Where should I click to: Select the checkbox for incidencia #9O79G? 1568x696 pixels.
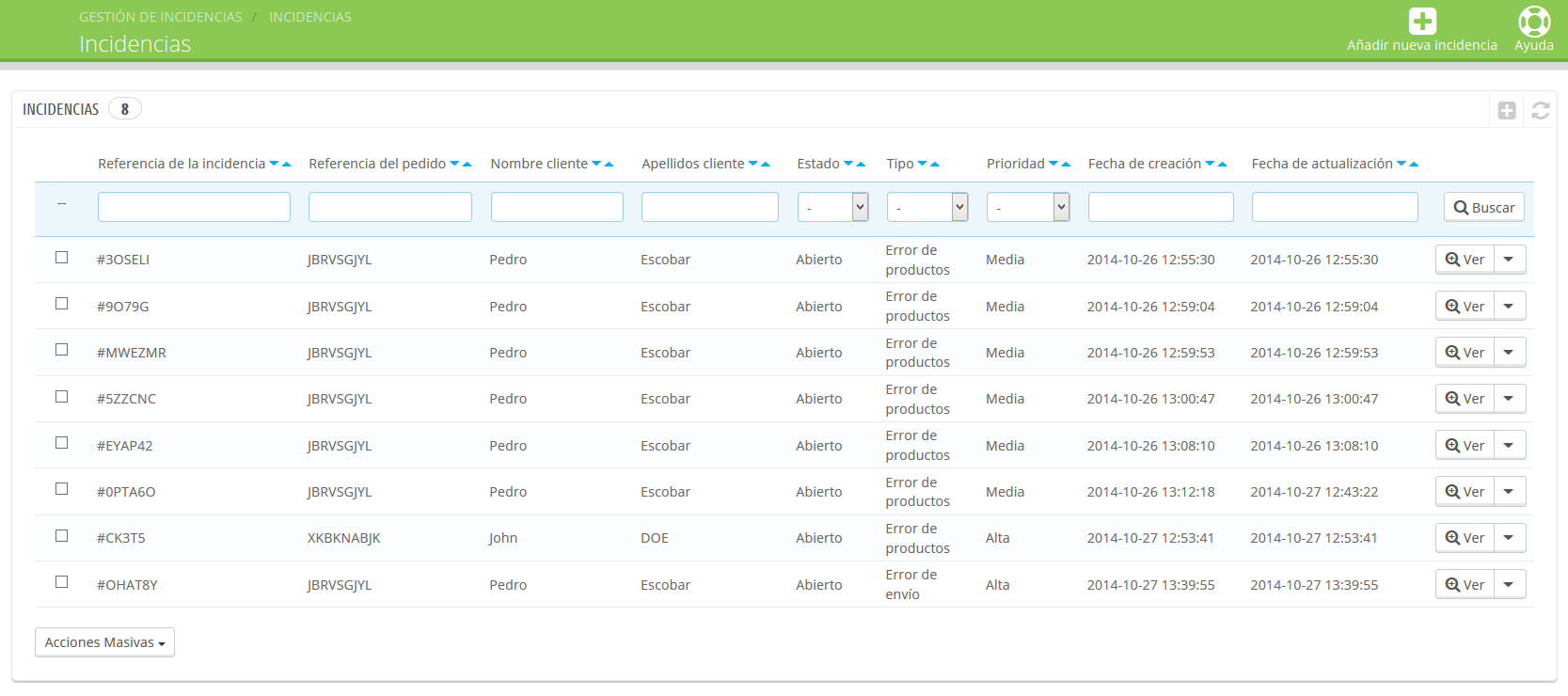coord(62,304)
